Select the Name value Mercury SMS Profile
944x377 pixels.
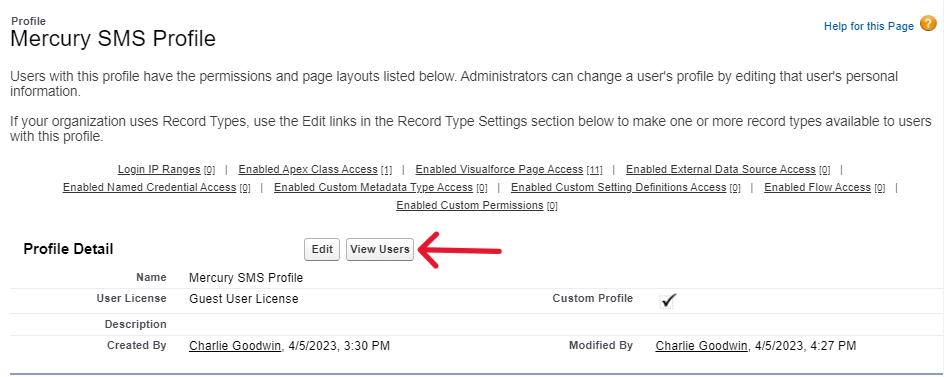click(x=246, y=278)
